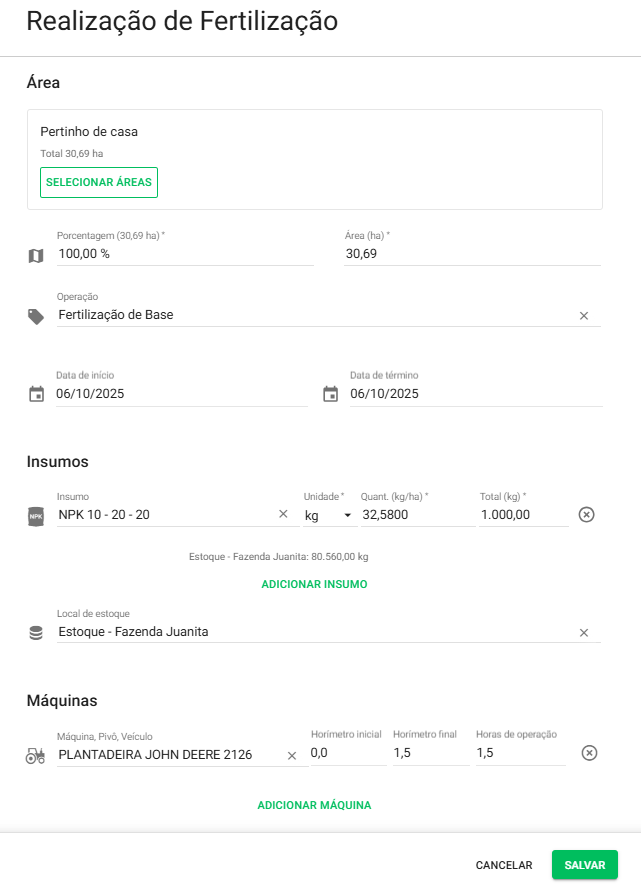Image resolution: width=641 pixels, height=886 pixels.
Task: Click the map icon beside Porcentagem field
Action: [x=36, y=256]
